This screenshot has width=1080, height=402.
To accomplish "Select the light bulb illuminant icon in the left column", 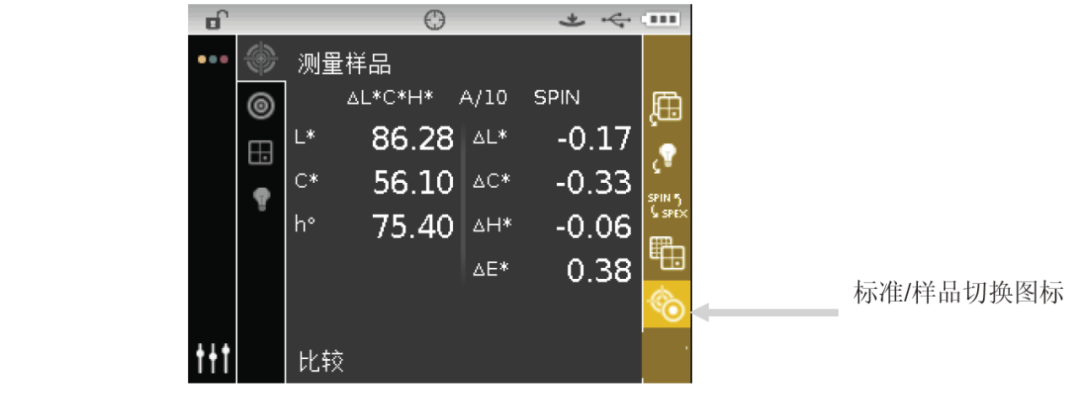I will click(x=260, y=199).
